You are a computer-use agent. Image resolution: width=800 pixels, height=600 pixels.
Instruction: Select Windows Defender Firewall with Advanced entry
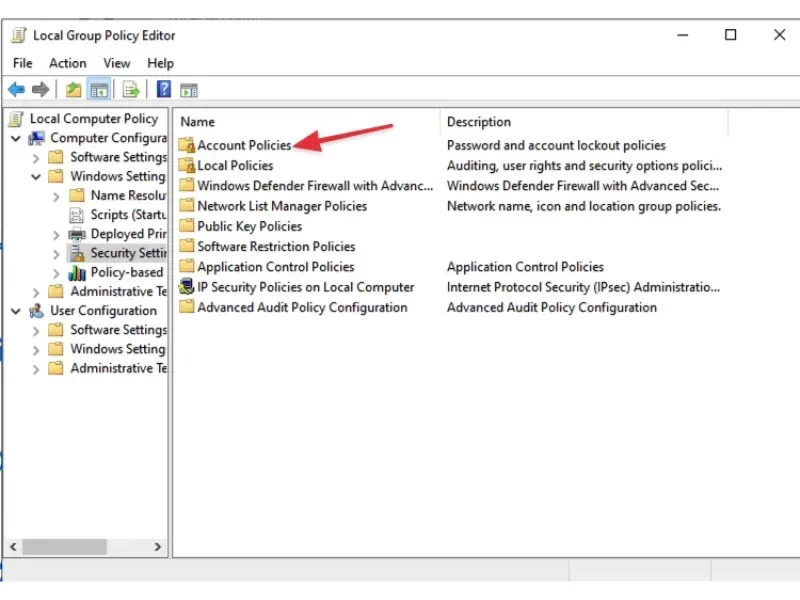315,186
